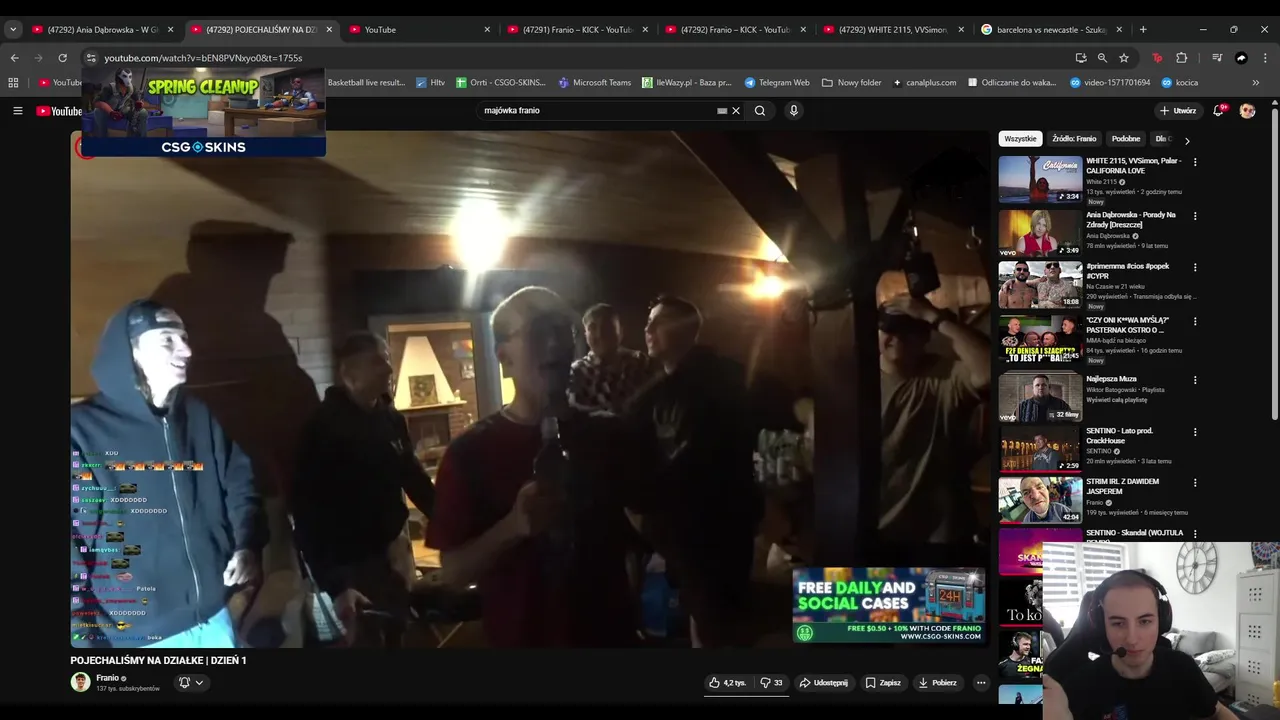Open Chrome zoom magnifier in address bar
The height and width of the screenshot is (720, 1280).
[1102, 58]
